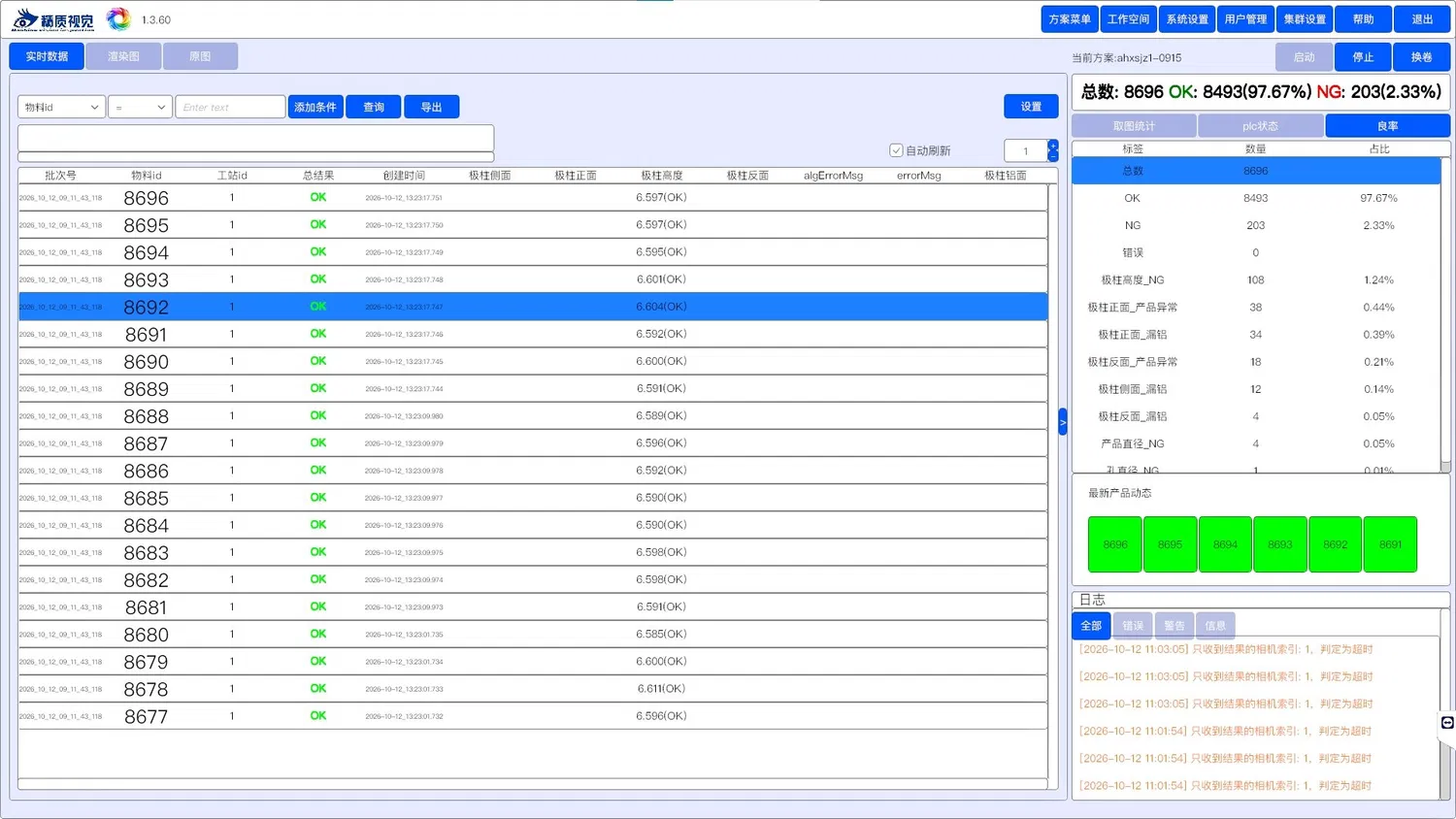Click the 'Enter text' filter input
This screenshot has height=819, width=1456.
click(x=230, y=107)
